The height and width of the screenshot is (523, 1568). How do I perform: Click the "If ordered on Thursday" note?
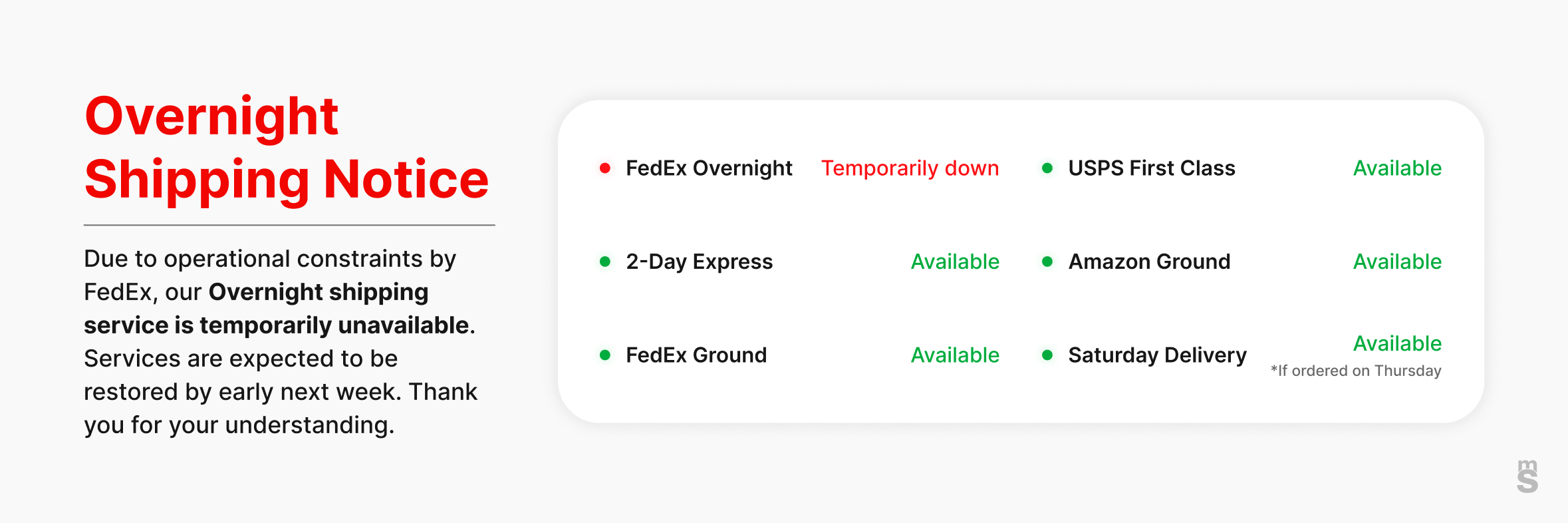pyautogui.click(x=1356, y=371)
